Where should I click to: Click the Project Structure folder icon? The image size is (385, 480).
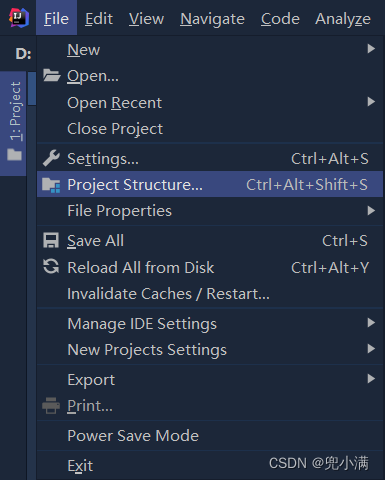[x=51, y=185]
